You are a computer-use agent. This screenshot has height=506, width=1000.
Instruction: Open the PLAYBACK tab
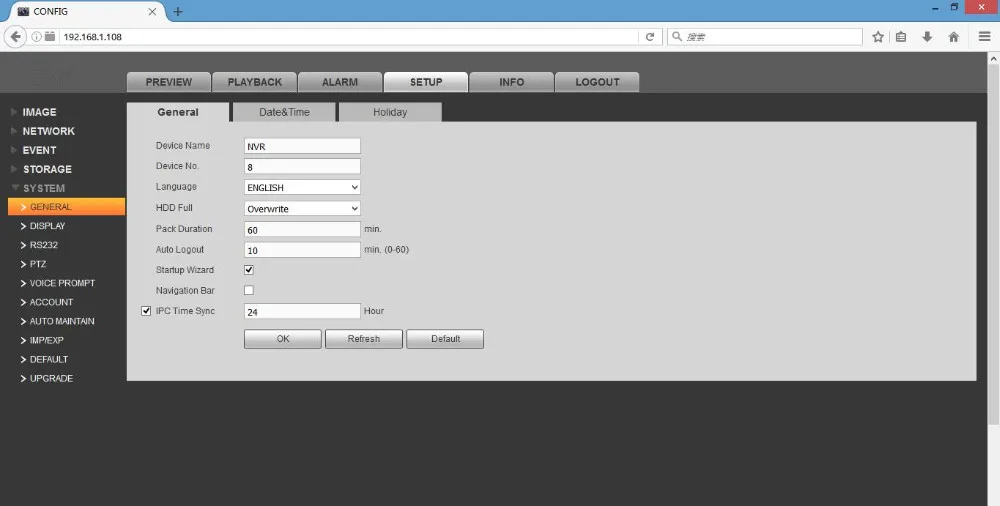[x=254, y=82]
